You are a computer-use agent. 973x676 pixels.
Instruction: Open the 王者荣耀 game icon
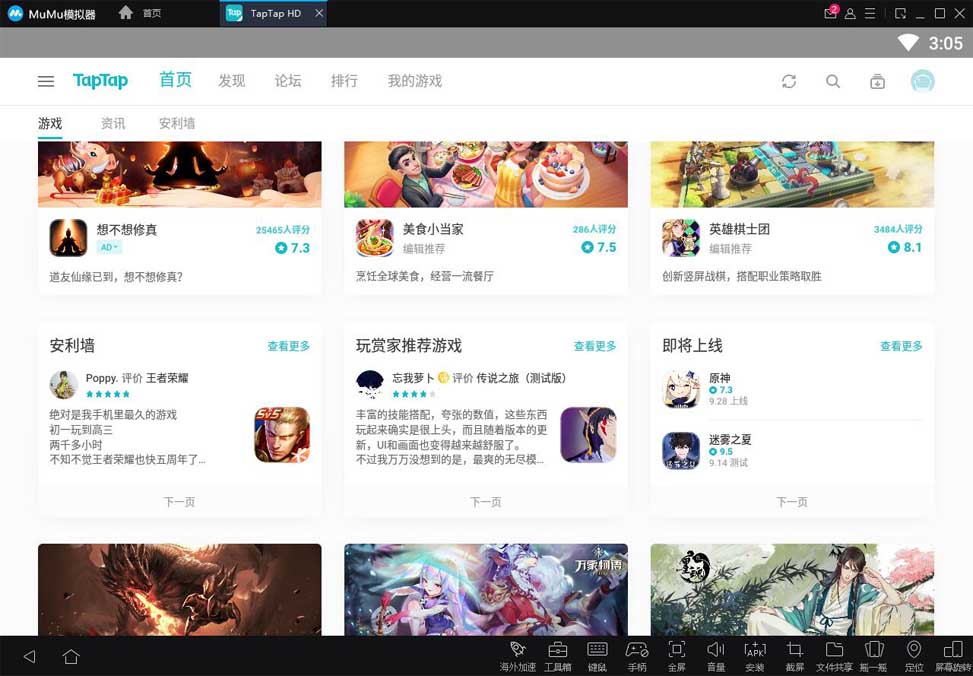[282, 435]
